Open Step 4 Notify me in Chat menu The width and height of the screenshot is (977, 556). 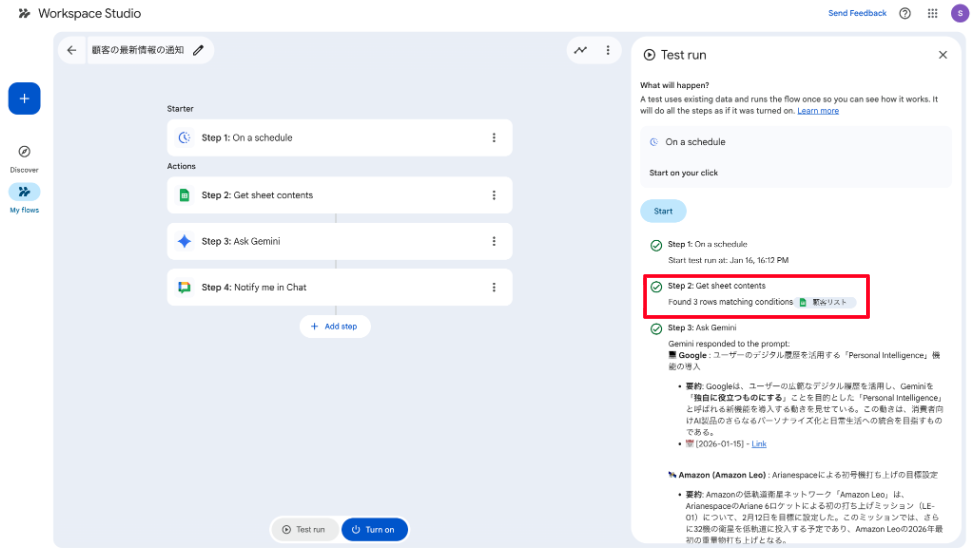point(493,287)
